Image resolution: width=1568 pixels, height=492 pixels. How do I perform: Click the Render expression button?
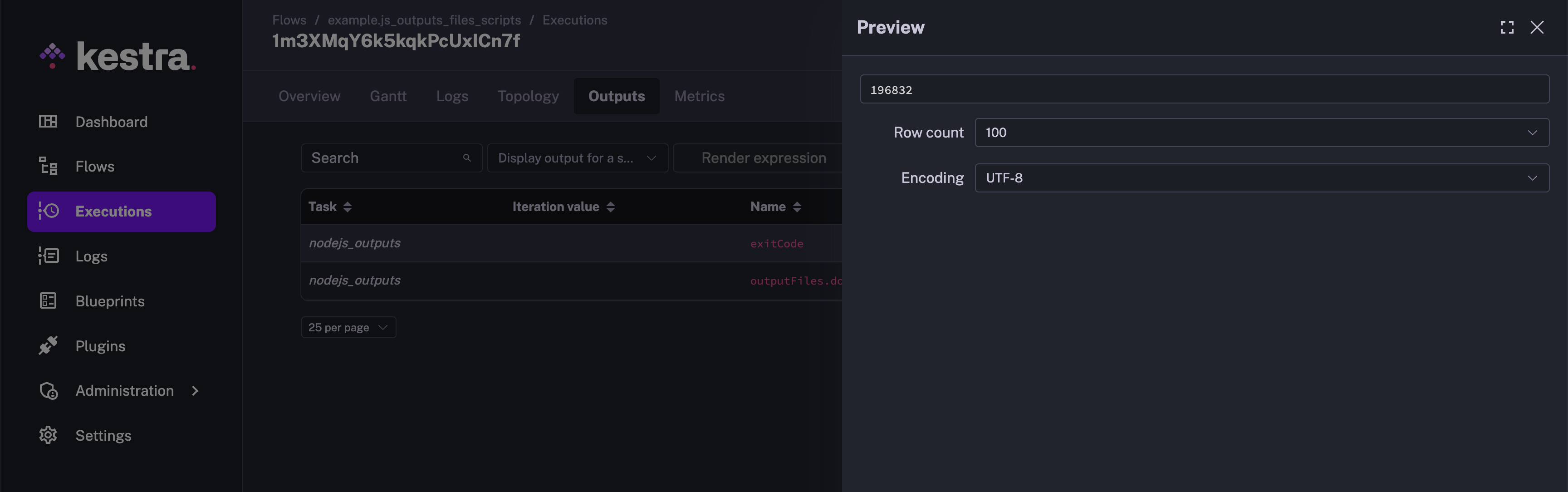[763, 157]
